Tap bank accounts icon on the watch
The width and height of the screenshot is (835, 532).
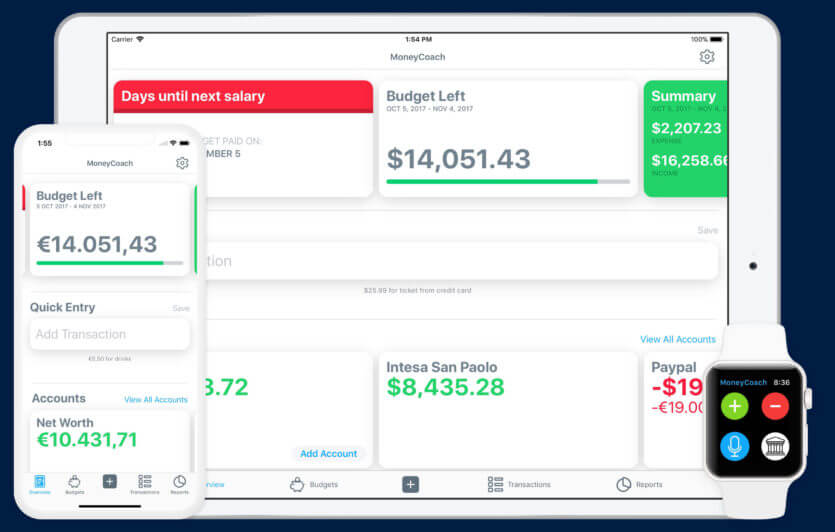(775, 446)
